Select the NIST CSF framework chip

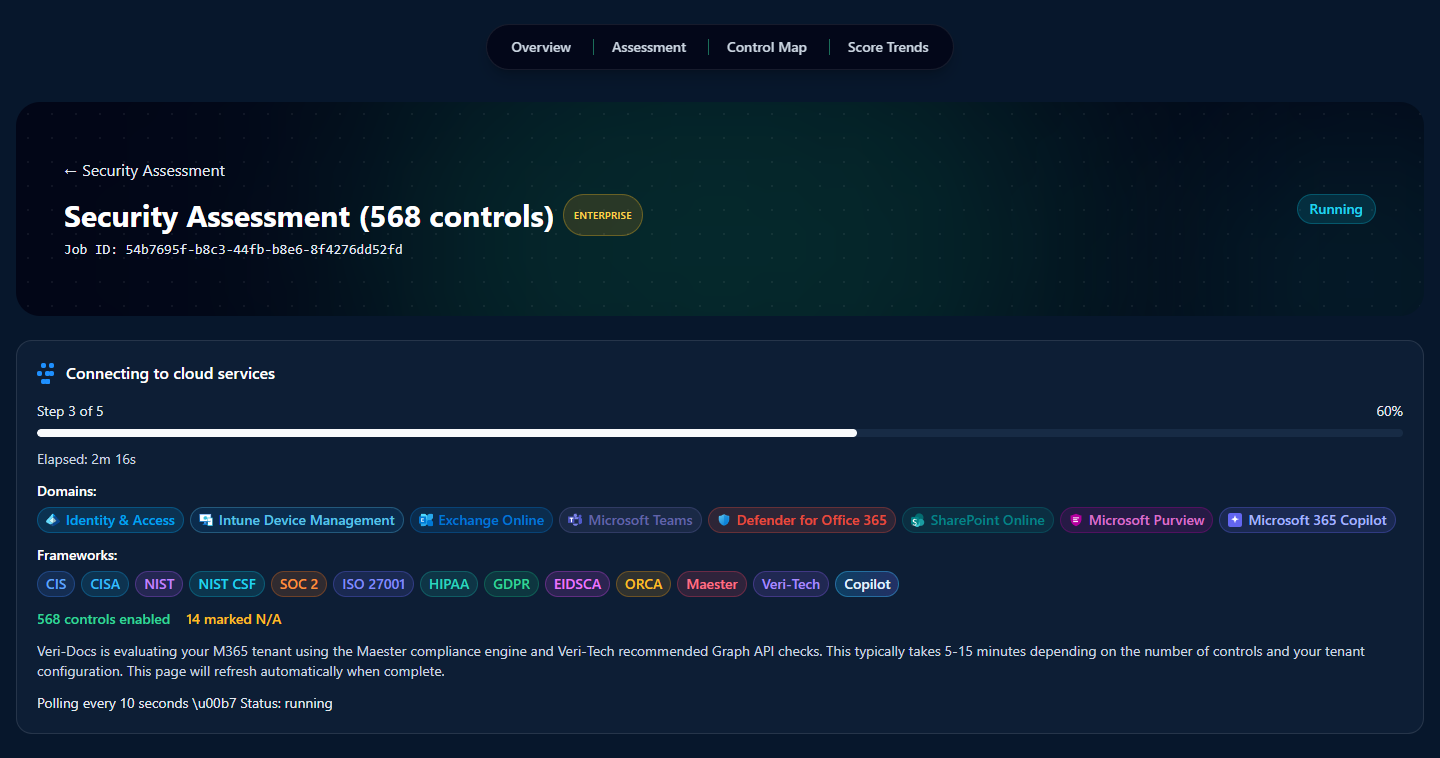click(x=227, y=584)
